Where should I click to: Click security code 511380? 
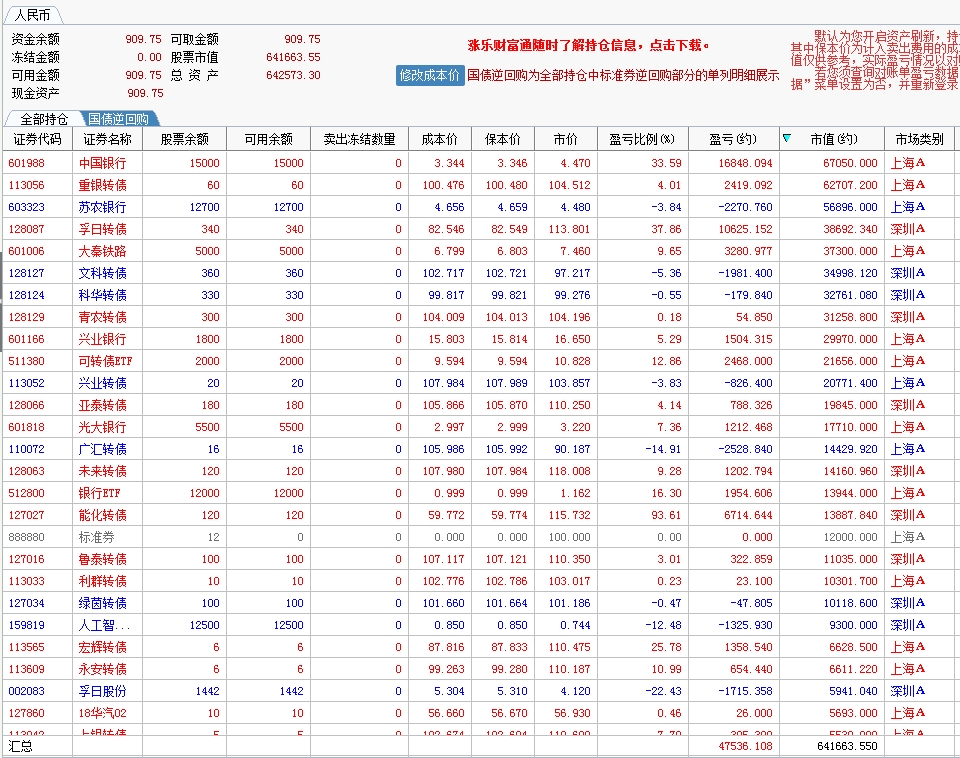coord(26,362)
